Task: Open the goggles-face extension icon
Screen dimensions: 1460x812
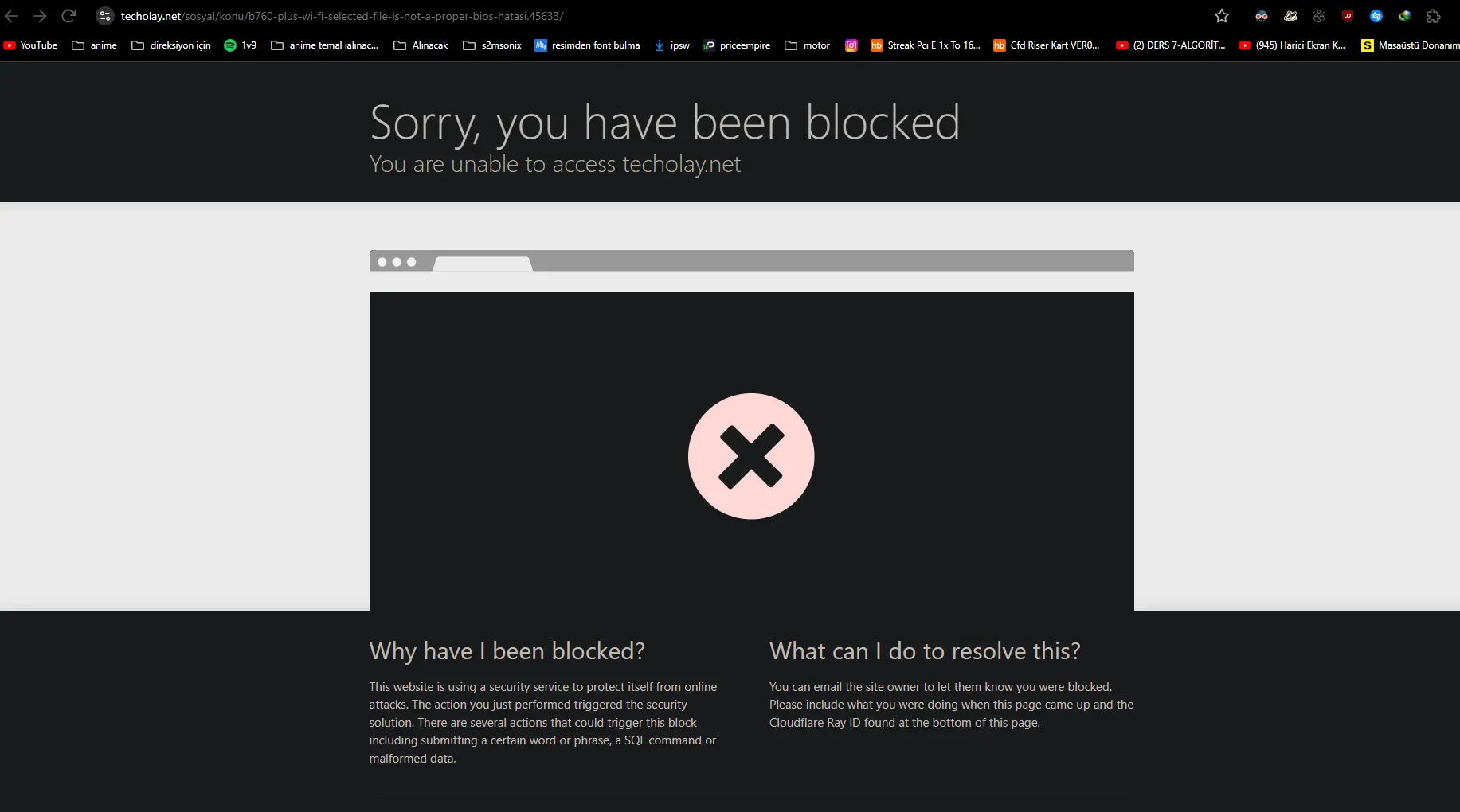Action: [1262, 16]
